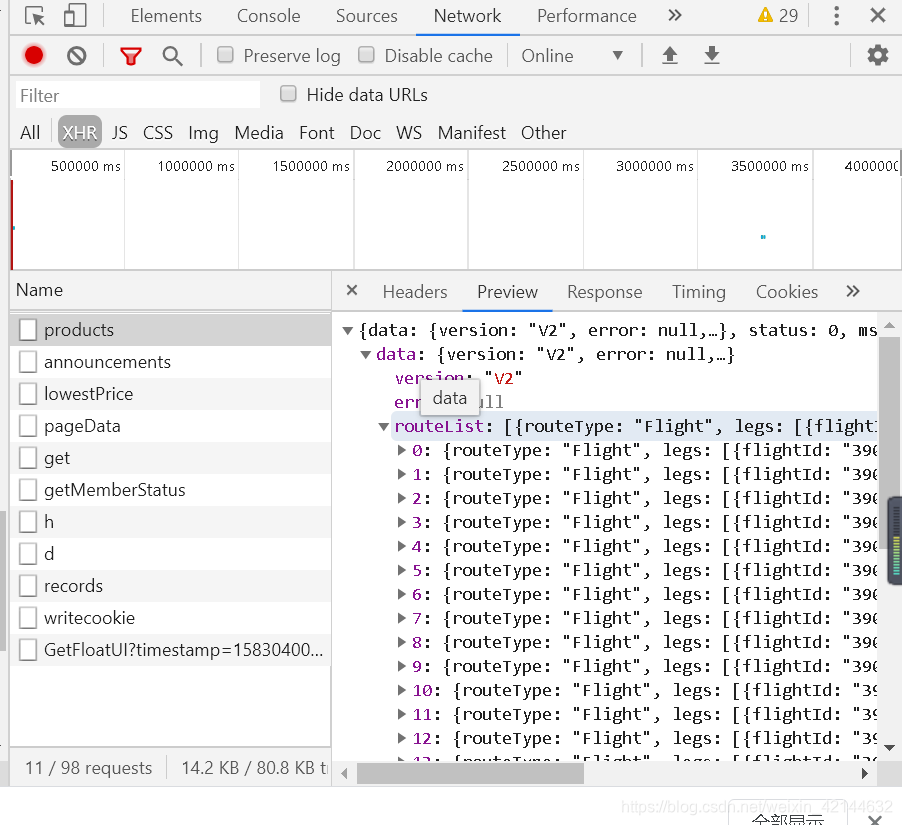Select the getMemberStatus request
The width and height of the screenshot is (902, 825).
pyautogui.click(x=171, y=490)
